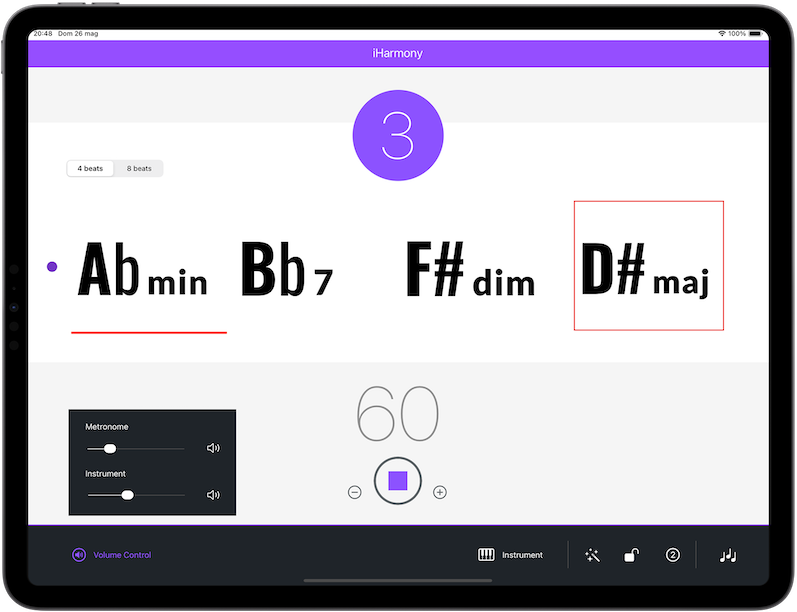Tap the music notes icon

(728, 555)
